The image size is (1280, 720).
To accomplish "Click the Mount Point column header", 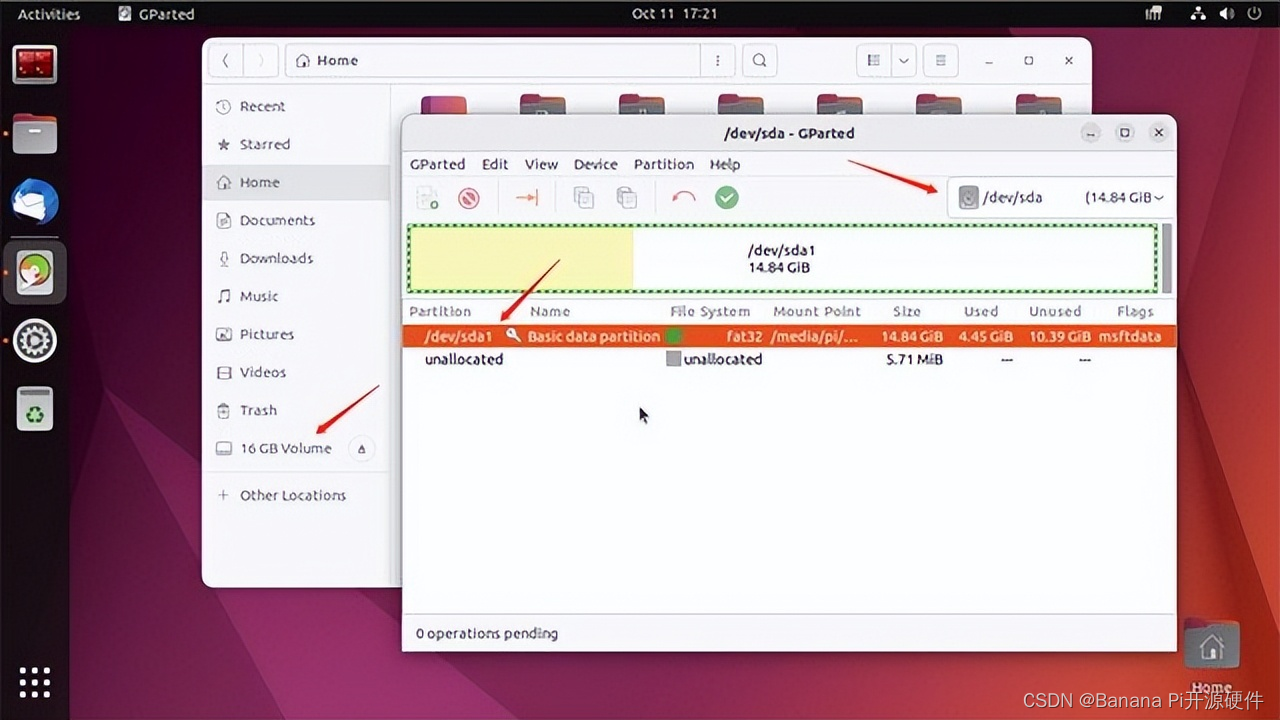I will [x=817, y=311].
